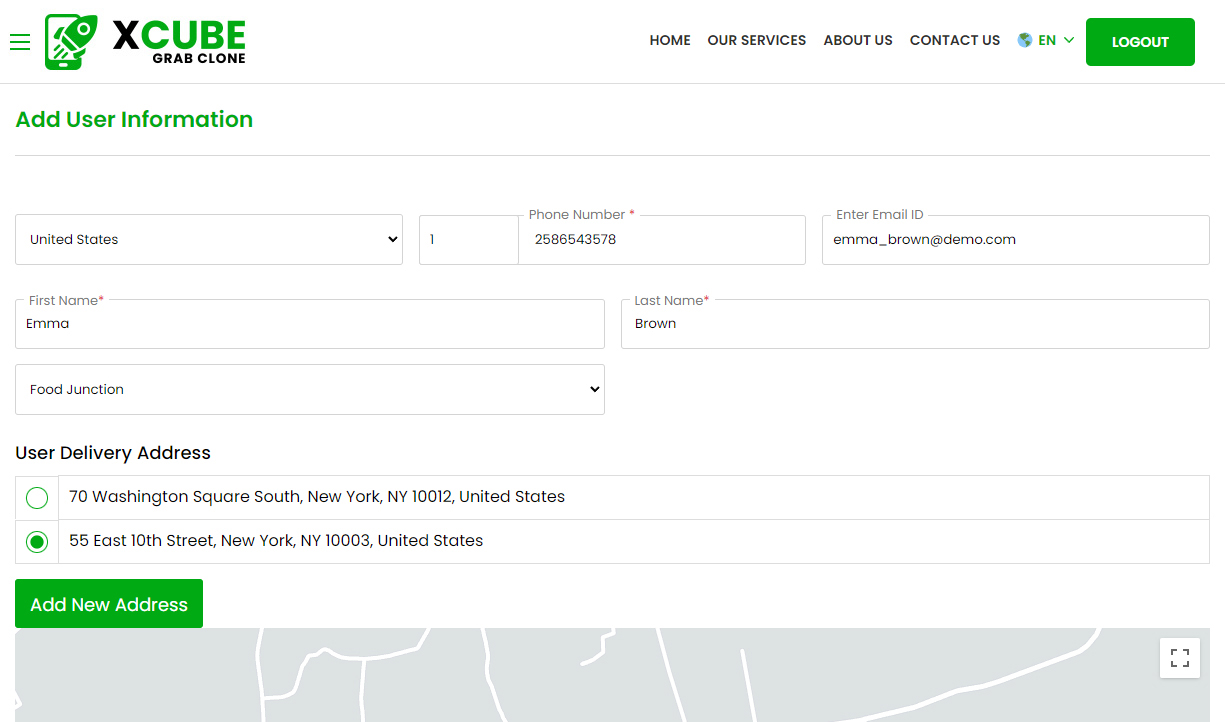The width and height of the screenshot is (1225, 722).
Task: Click the LOGOUT button
Action: (1140, 42)
